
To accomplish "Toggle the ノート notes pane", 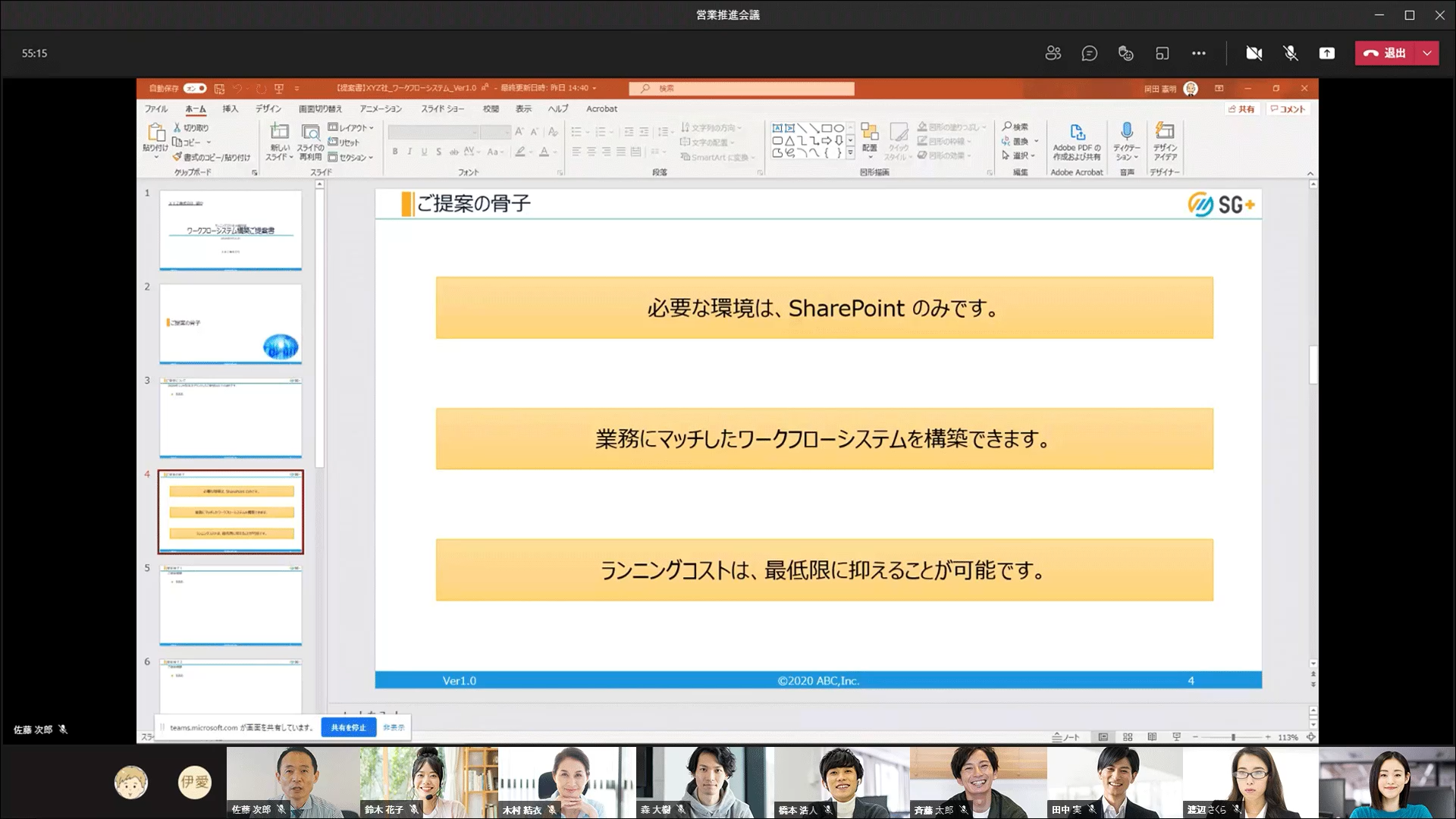I will pyautogui.click(x=1065, y=737).
